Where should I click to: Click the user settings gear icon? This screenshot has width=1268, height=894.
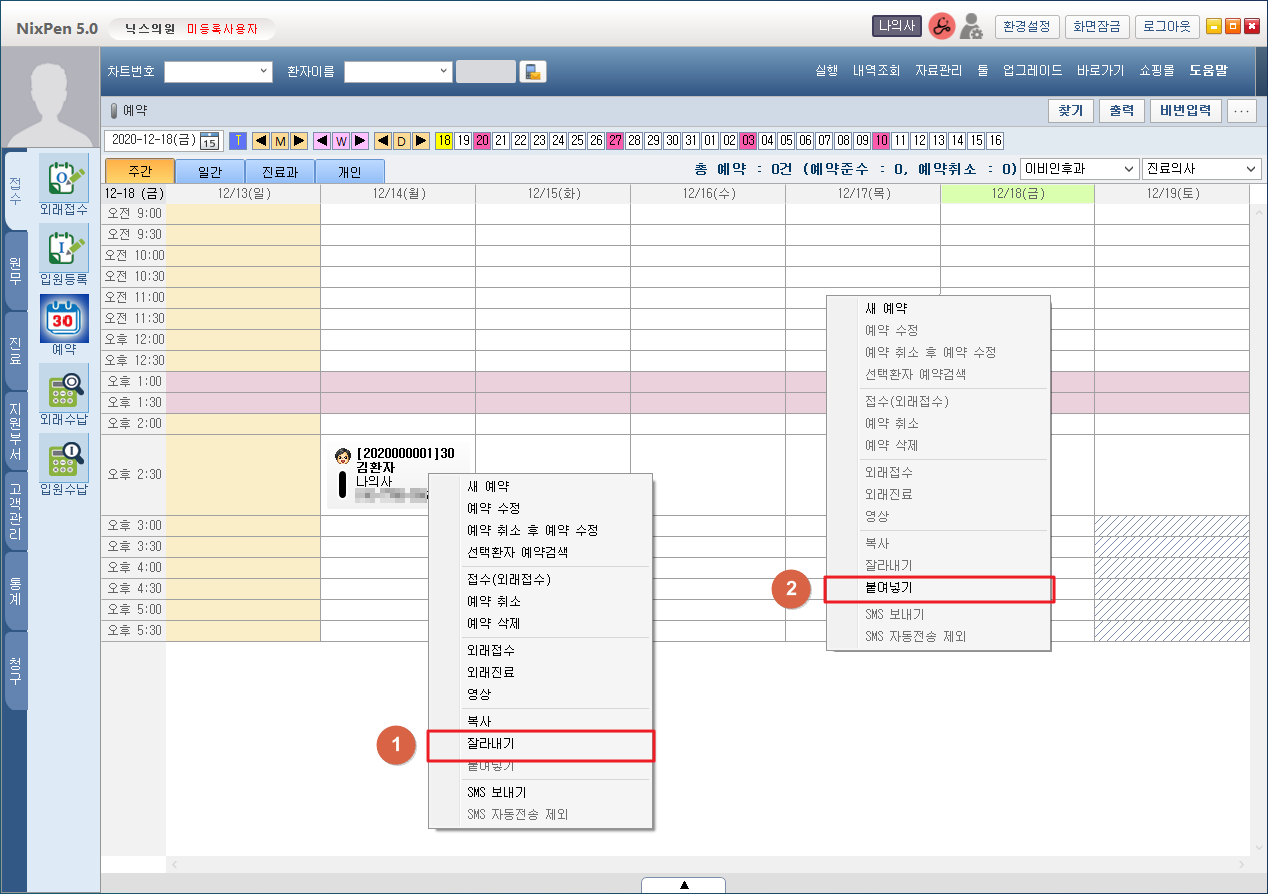click(971, 28)
